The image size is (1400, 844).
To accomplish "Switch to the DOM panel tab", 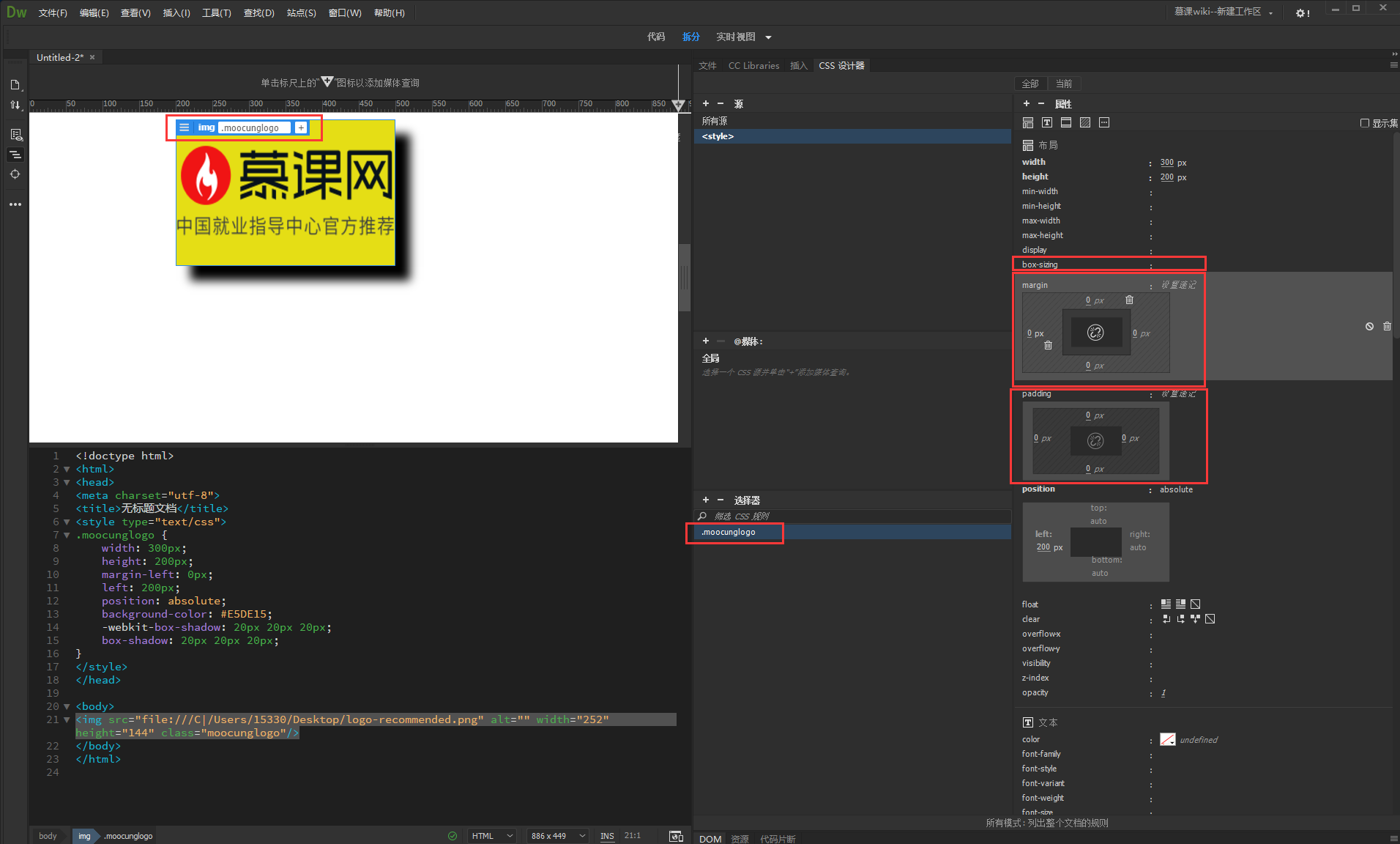I will tap(710, 839).
